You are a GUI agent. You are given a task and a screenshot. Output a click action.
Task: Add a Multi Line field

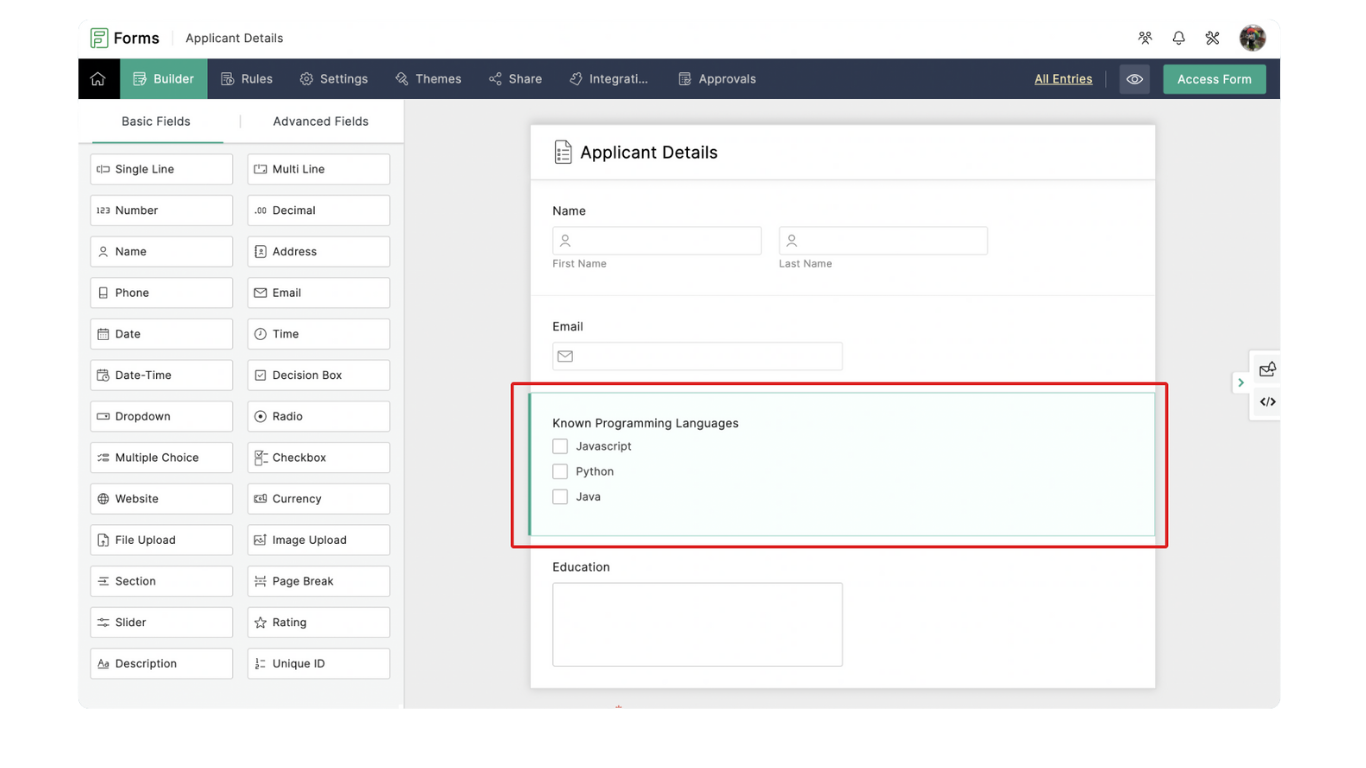(x=319, y=169)
